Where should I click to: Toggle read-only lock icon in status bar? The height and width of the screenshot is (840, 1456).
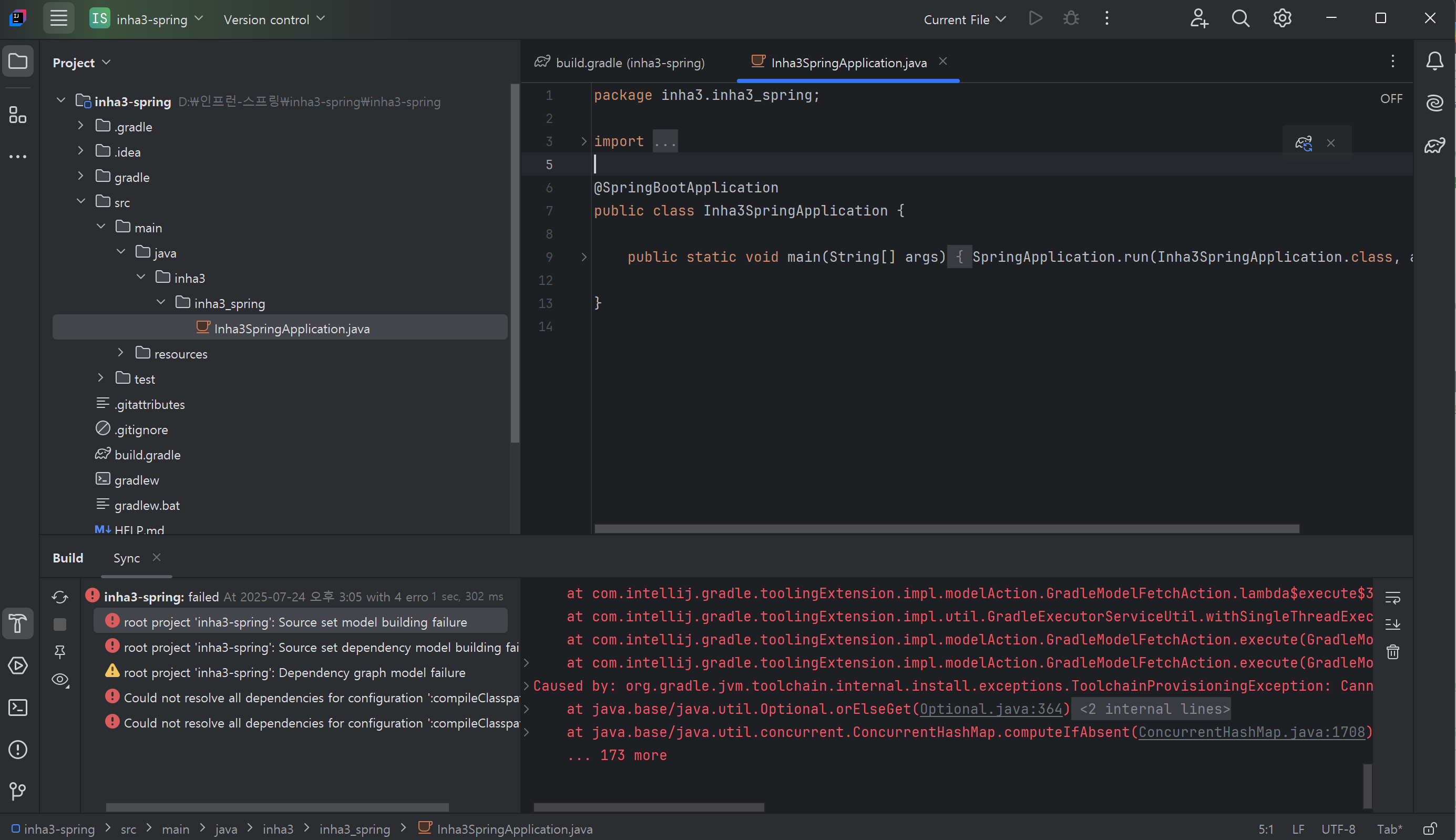click(x=1431, y=829)
